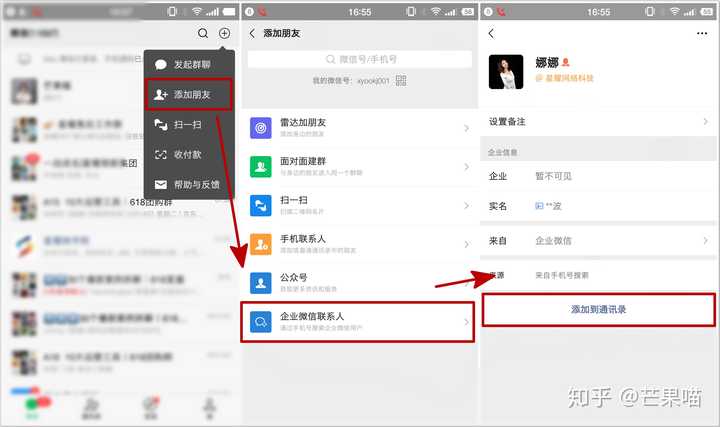Expand 雷达加朋友 row chevron

pyautogui.click(x=466, y=128)
